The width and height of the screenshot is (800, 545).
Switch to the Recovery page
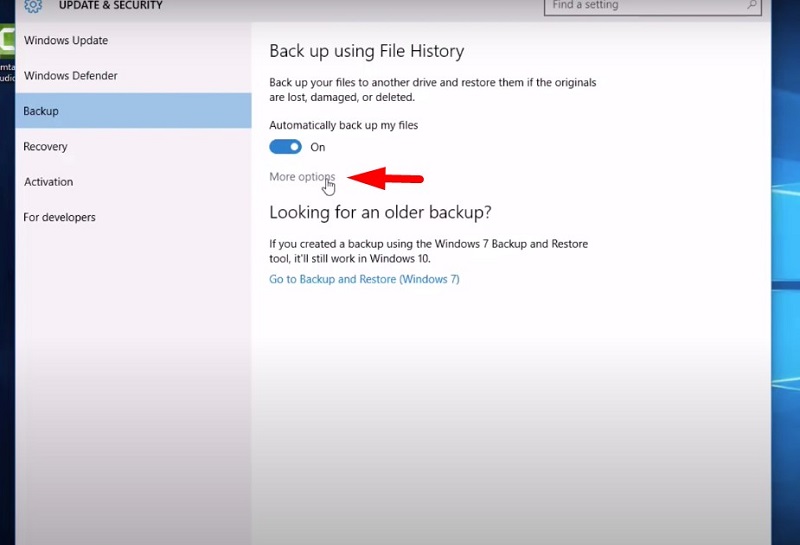46,147
